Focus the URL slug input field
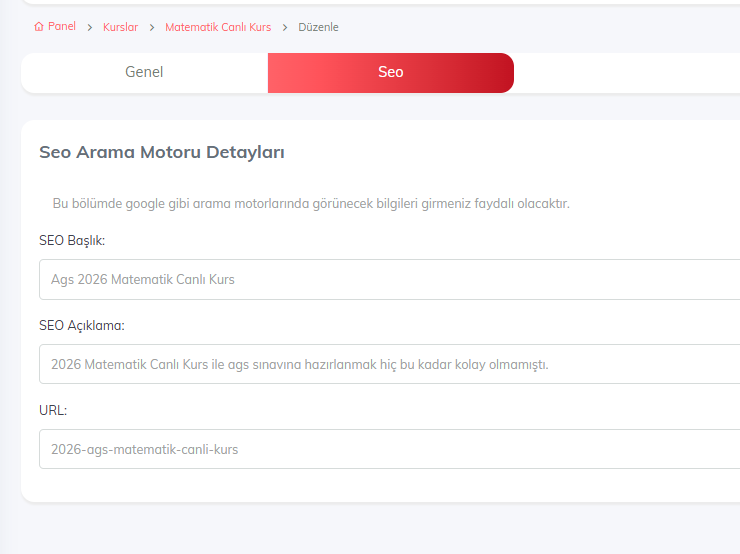740x554 pixels. (x=389, y=449)
